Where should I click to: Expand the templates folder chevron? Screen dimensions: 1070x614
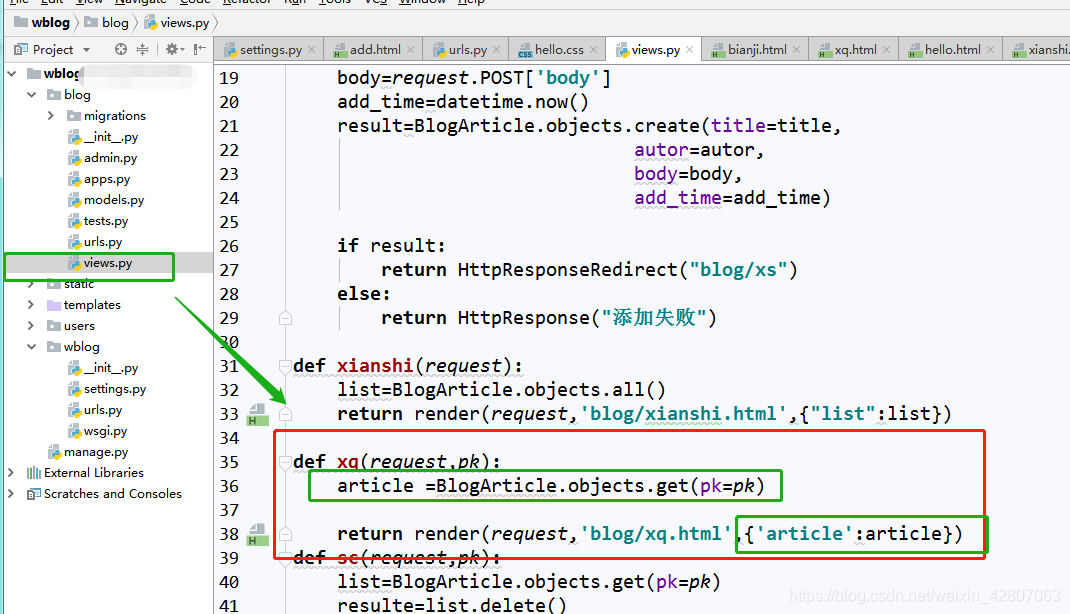click(31, 305)
